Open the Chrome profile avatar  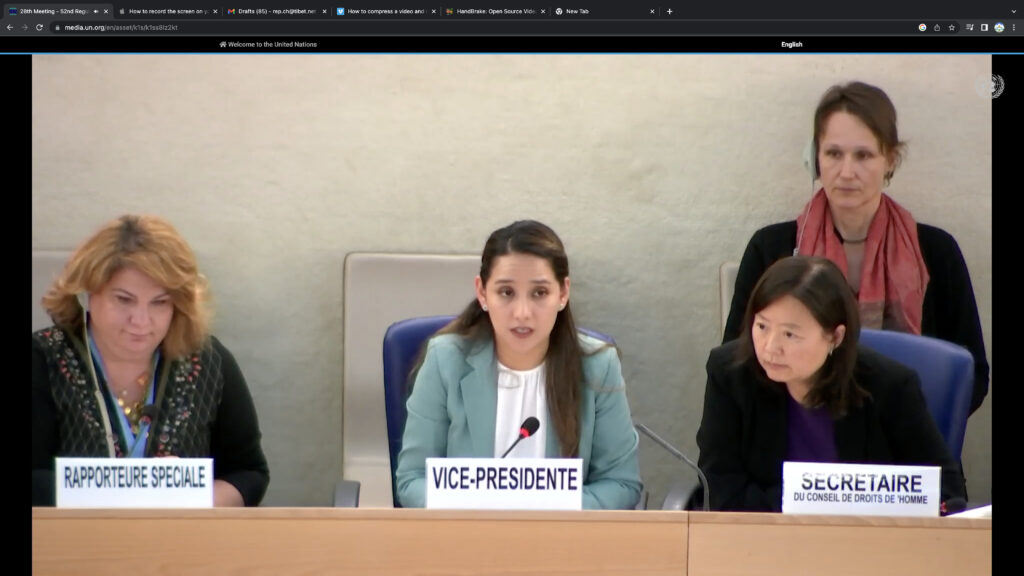click(x=999, y=27)
